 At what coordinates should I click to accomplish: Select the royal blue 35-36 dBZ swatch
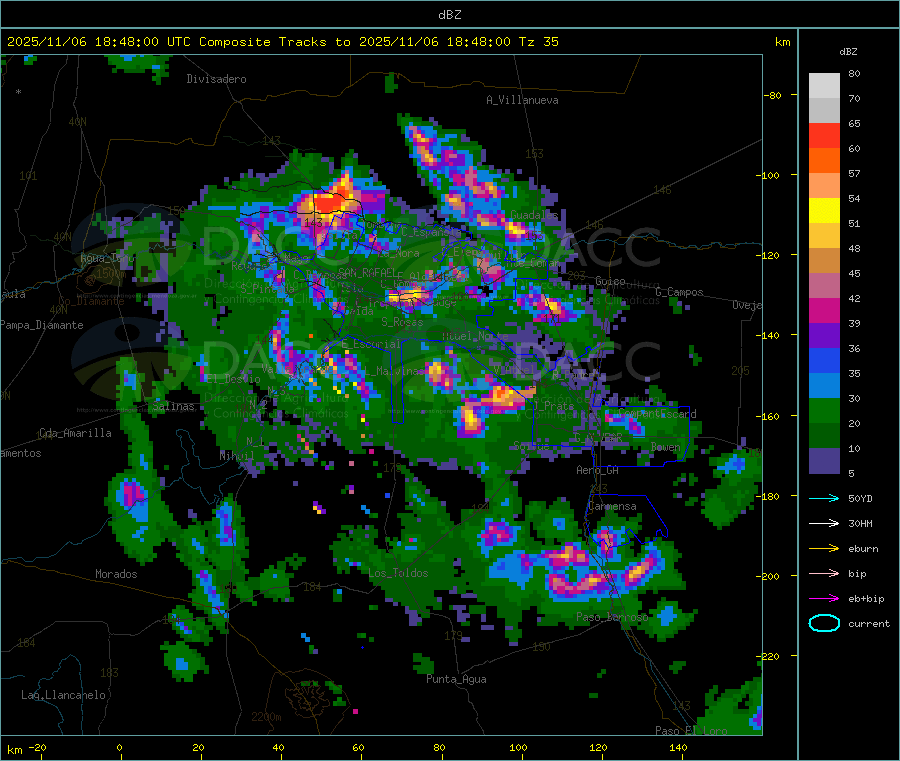(x=824, y=360)
